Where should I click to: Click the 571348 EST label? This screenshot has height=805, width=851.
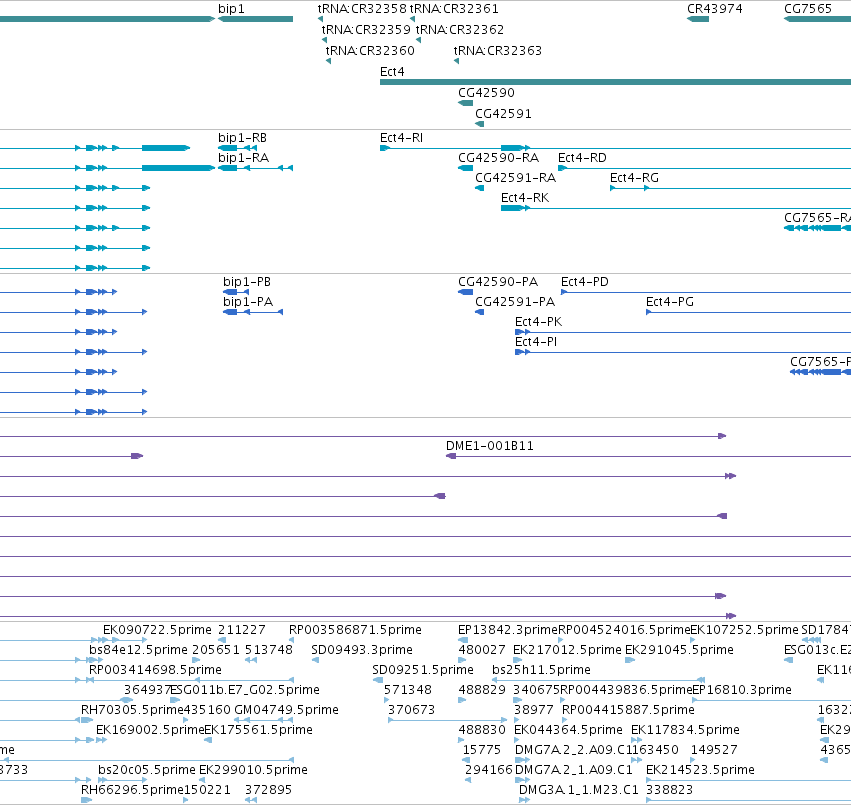[408, 690]
